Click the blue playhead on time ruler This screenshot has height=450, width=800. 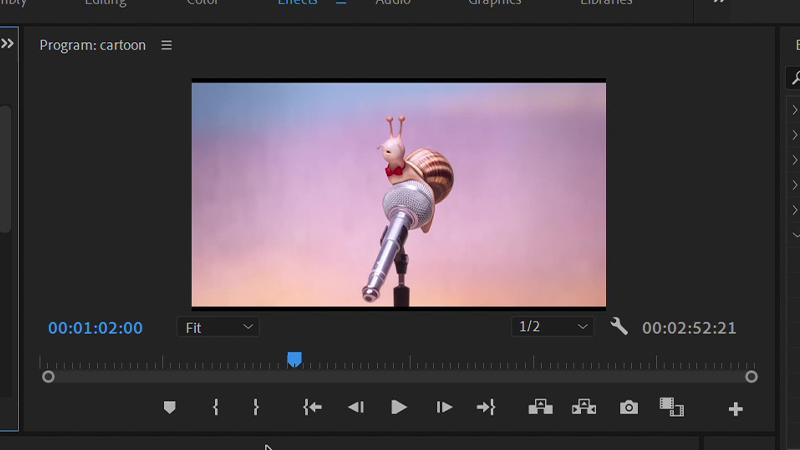[x=294, y=359]
